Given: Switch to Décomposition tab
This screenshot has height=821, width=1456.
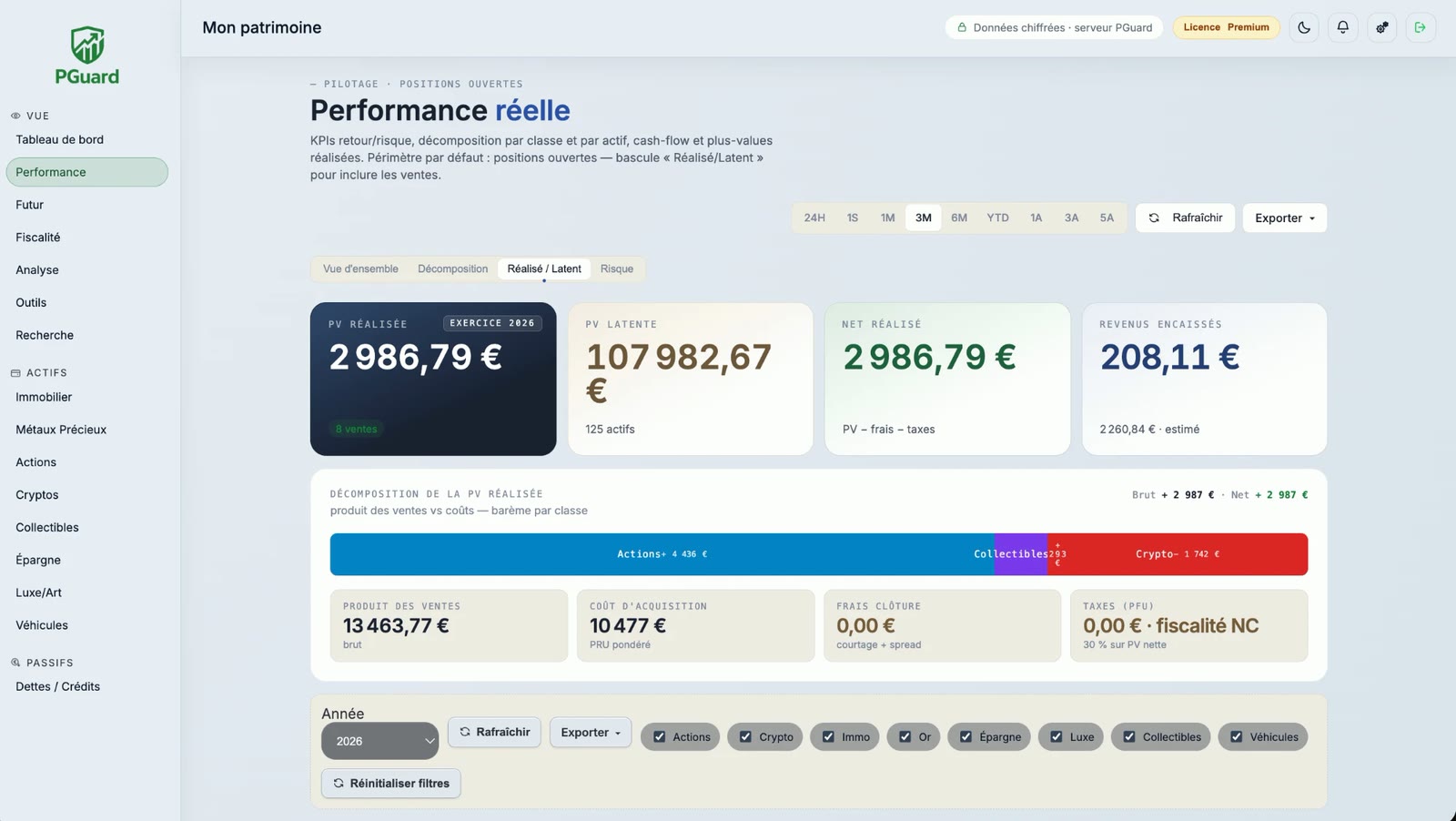Looking at the screenshot, I should coord(452,269).
